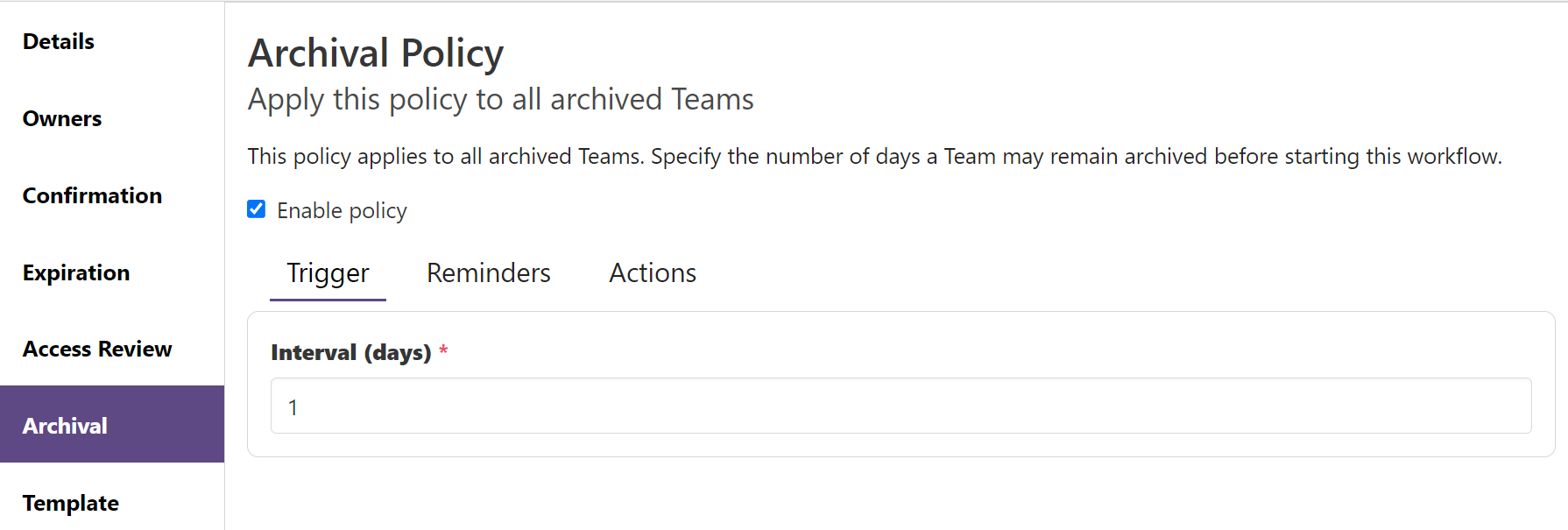1568x530 pixels.
Task: Select the Archival sidebar item
Action: (65, 425)
